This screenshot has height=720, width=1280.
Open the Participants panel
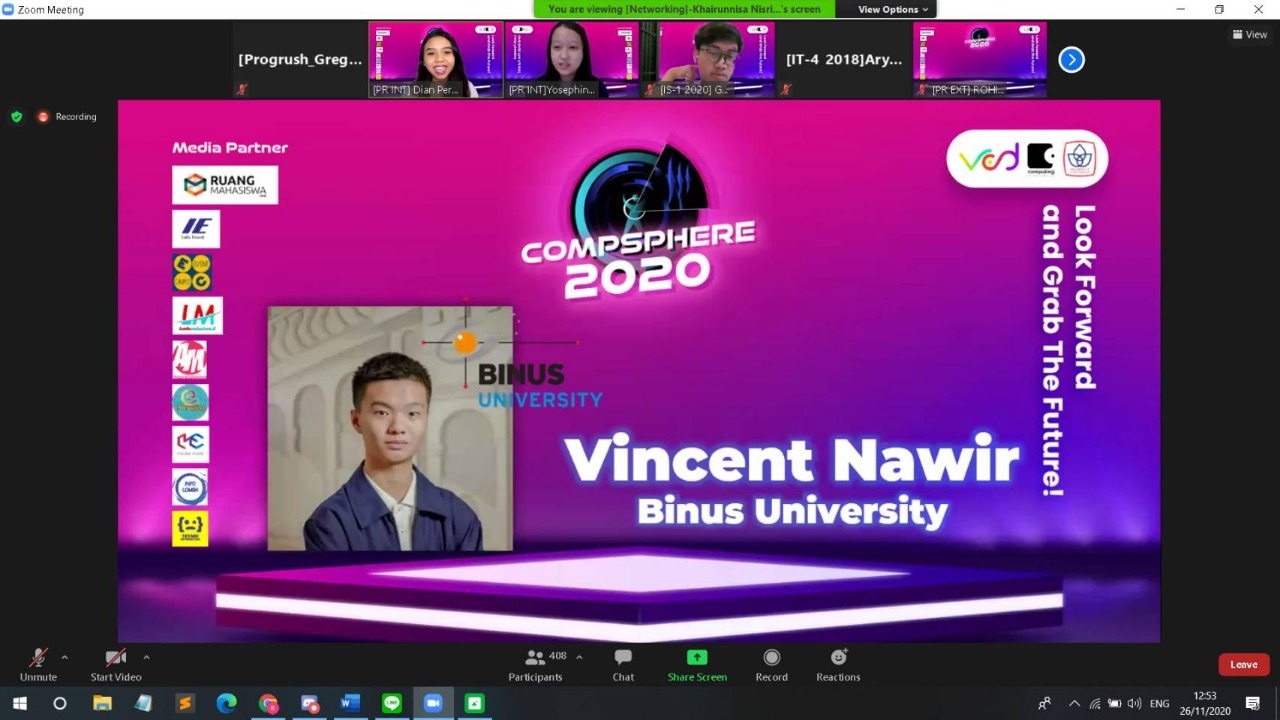point(535,665)
